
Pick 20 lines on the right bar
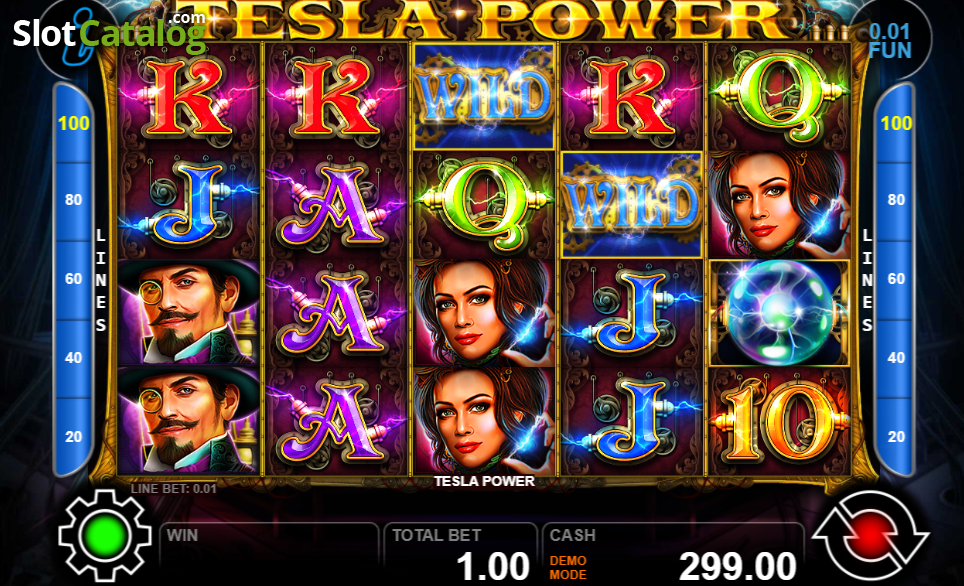pyautogui.click(x=896, y=437)
